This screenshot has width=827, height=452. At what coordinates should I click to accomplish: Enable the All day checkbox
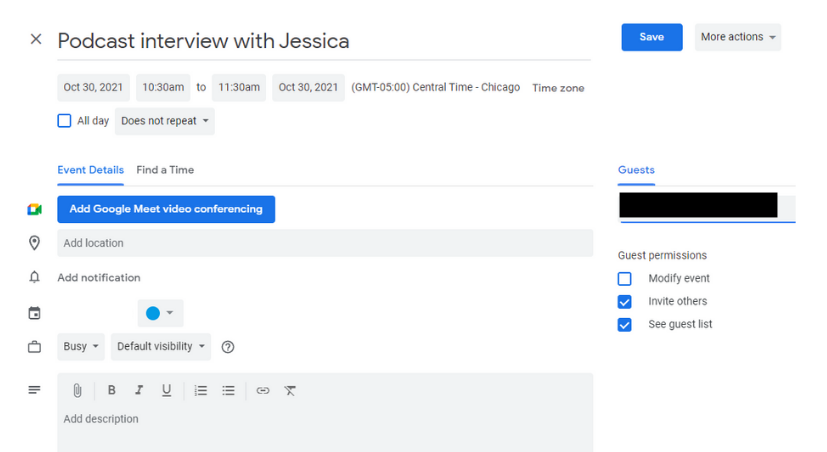[65, 121]
